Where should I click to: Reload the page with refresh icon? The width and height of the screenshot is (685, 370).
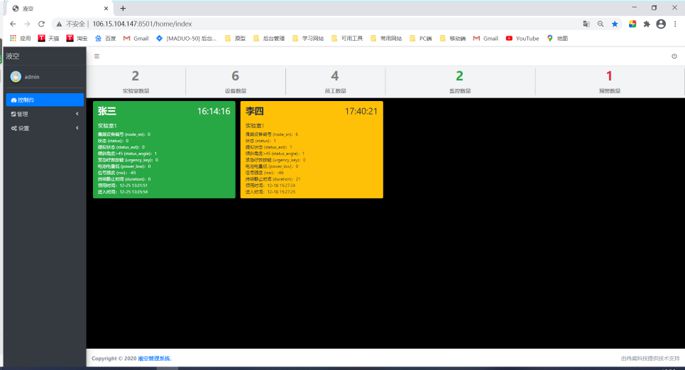41,24
